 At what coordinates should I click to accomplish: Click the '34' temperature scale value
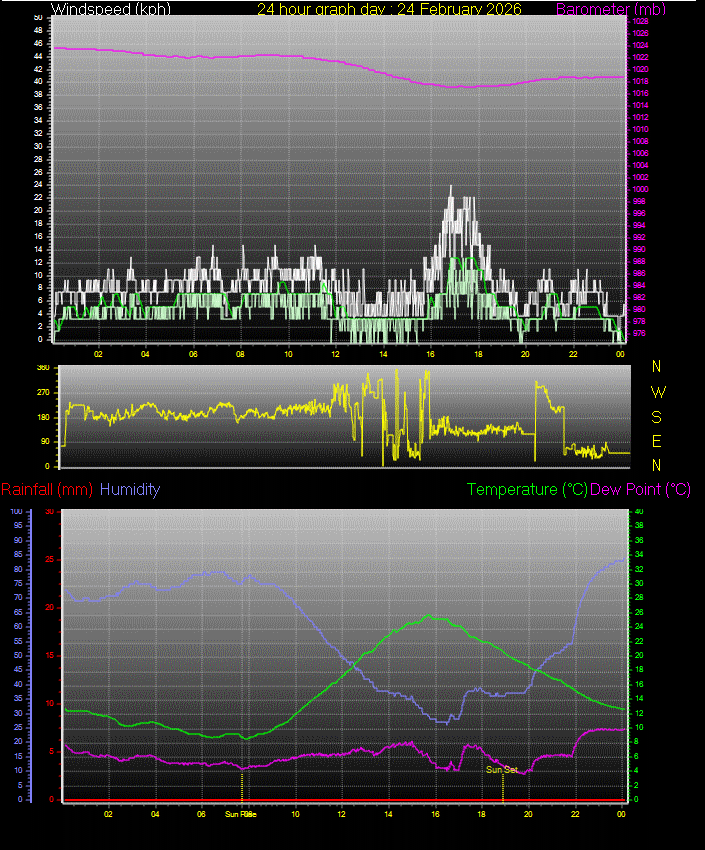click(x=639, y=554)
